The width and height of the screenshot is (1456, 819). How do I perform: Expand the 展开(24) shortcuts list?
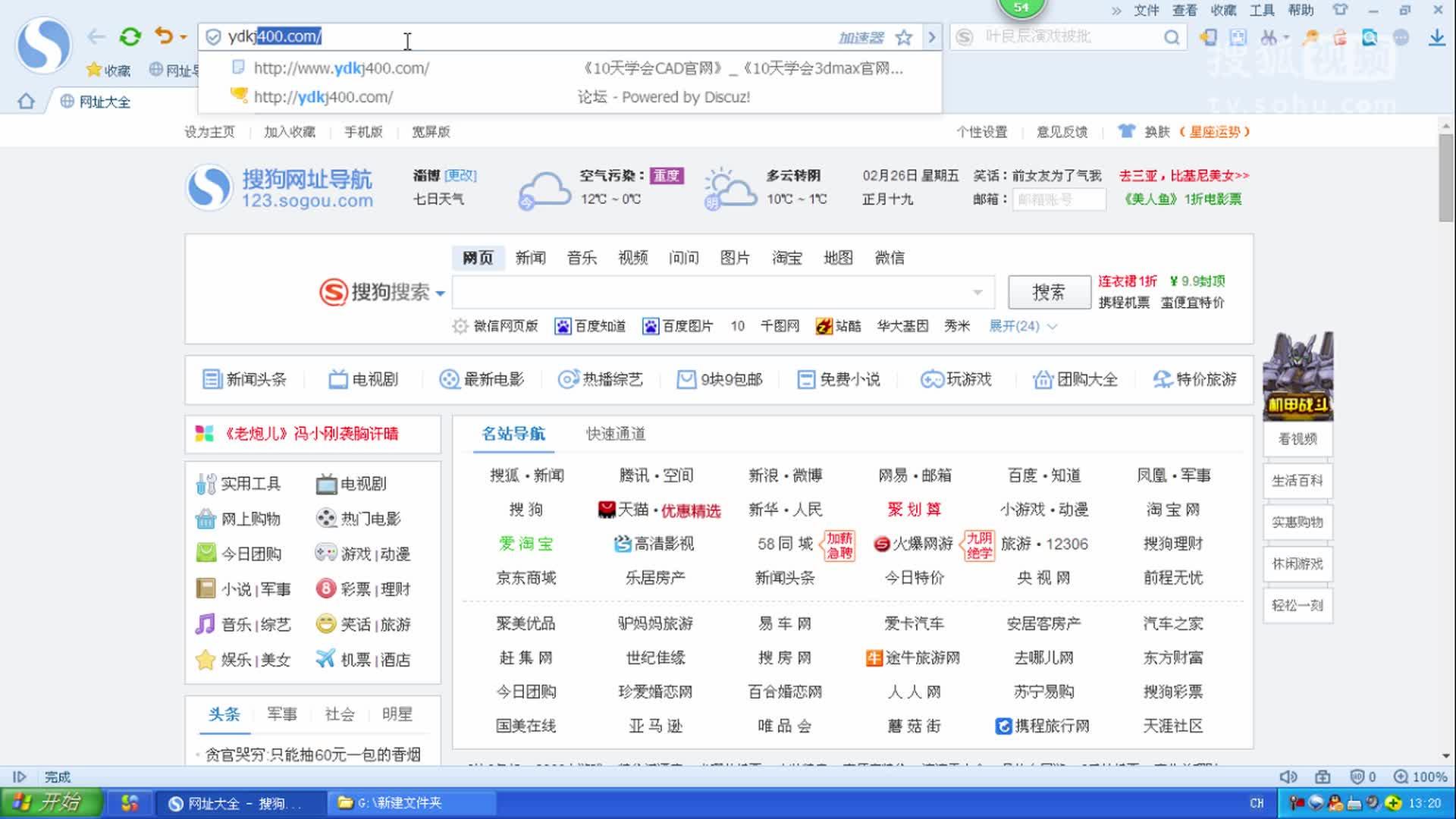1022,326
